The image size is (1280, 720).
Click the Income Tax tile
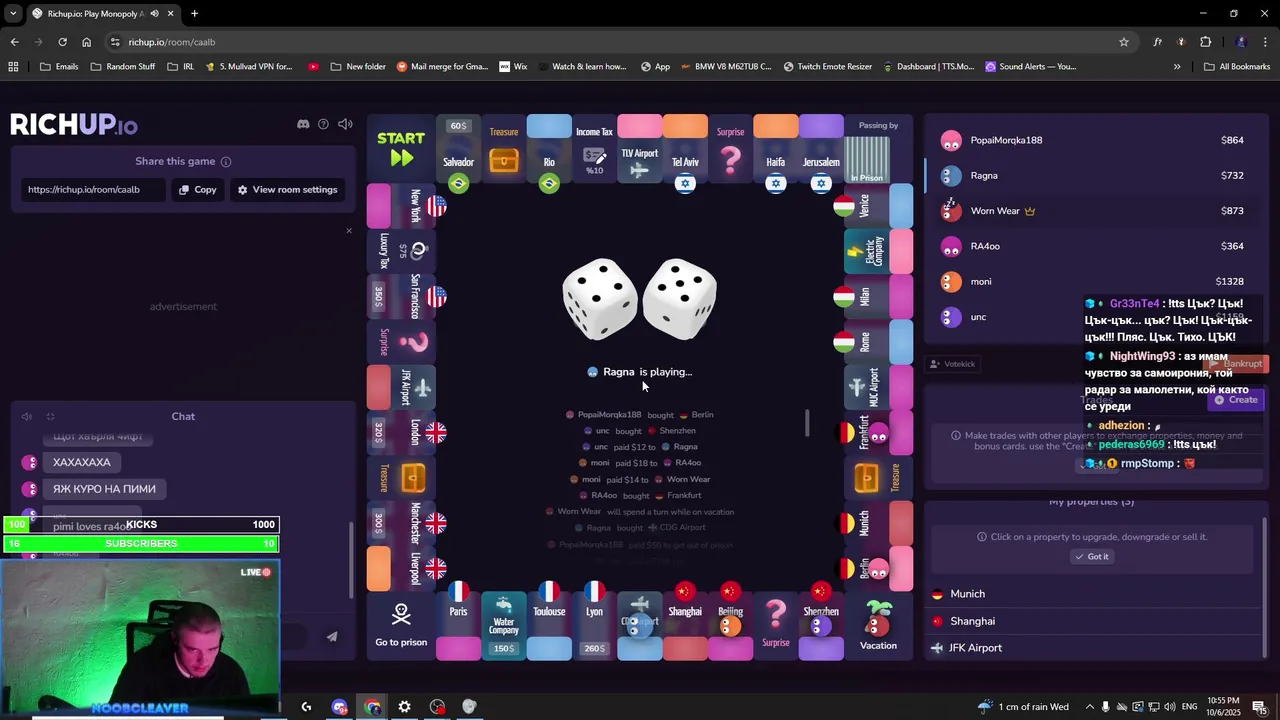pos(594,150)
